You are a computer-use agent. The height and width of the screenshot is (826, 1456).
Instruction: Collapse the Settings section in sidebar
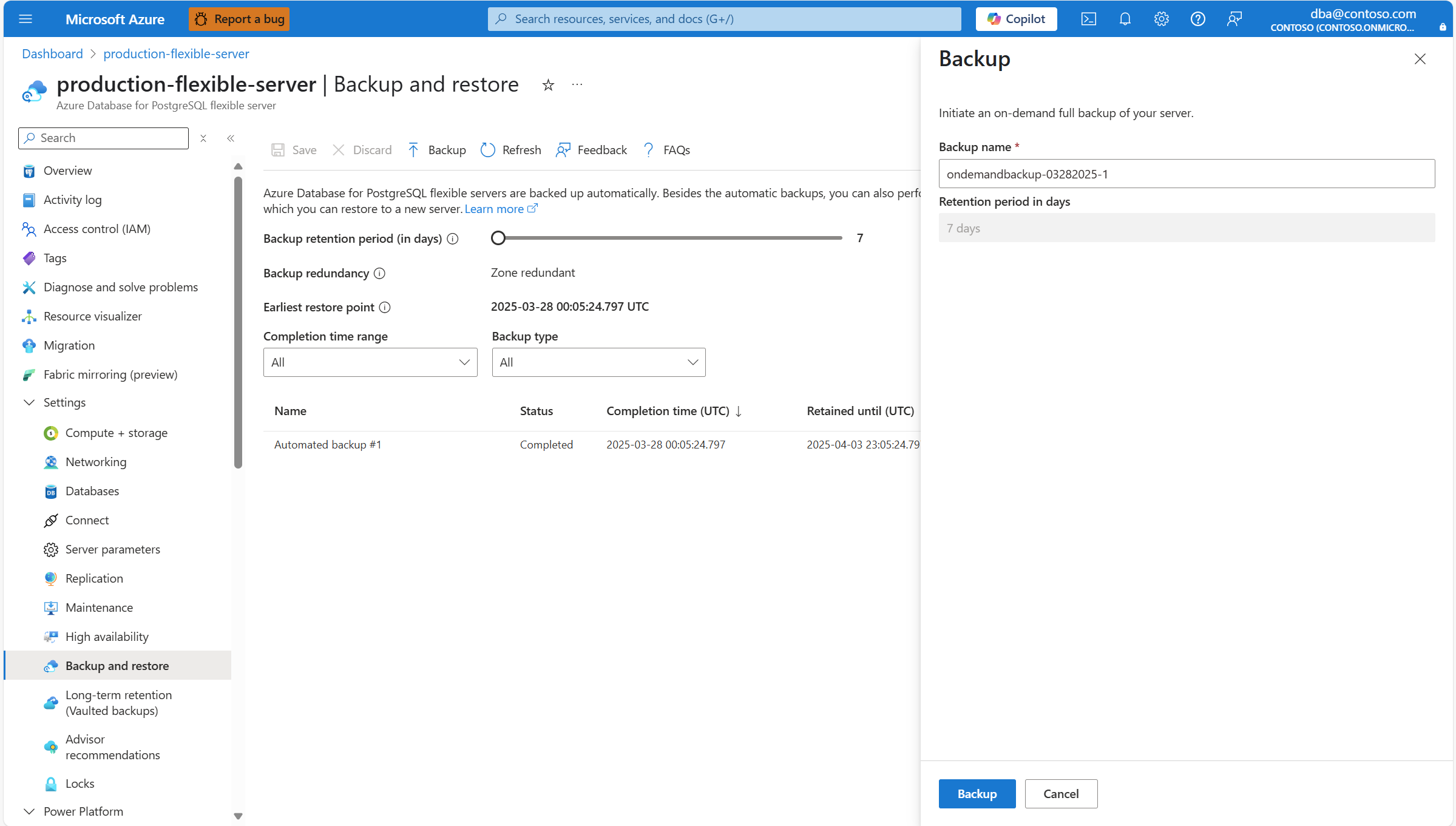point(29,402)
